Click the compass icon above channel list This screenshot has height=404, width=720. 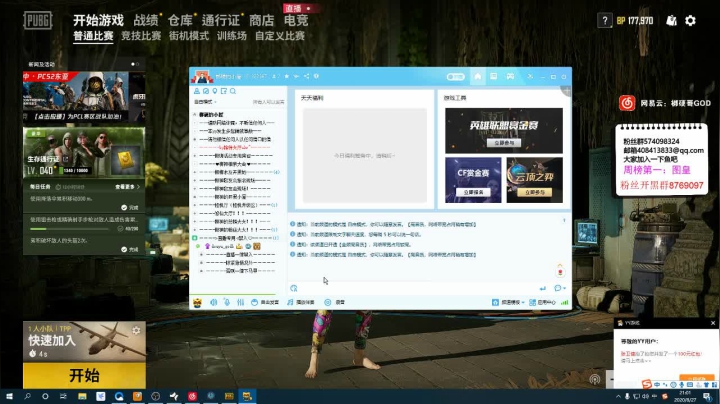tap(206, 91)
